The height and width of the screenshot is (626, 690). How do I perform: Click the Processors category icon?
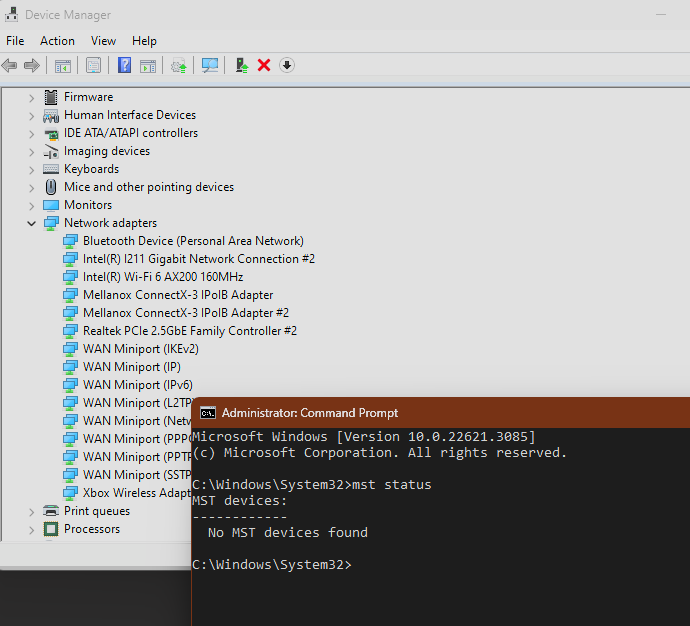(x=51, y=529)
